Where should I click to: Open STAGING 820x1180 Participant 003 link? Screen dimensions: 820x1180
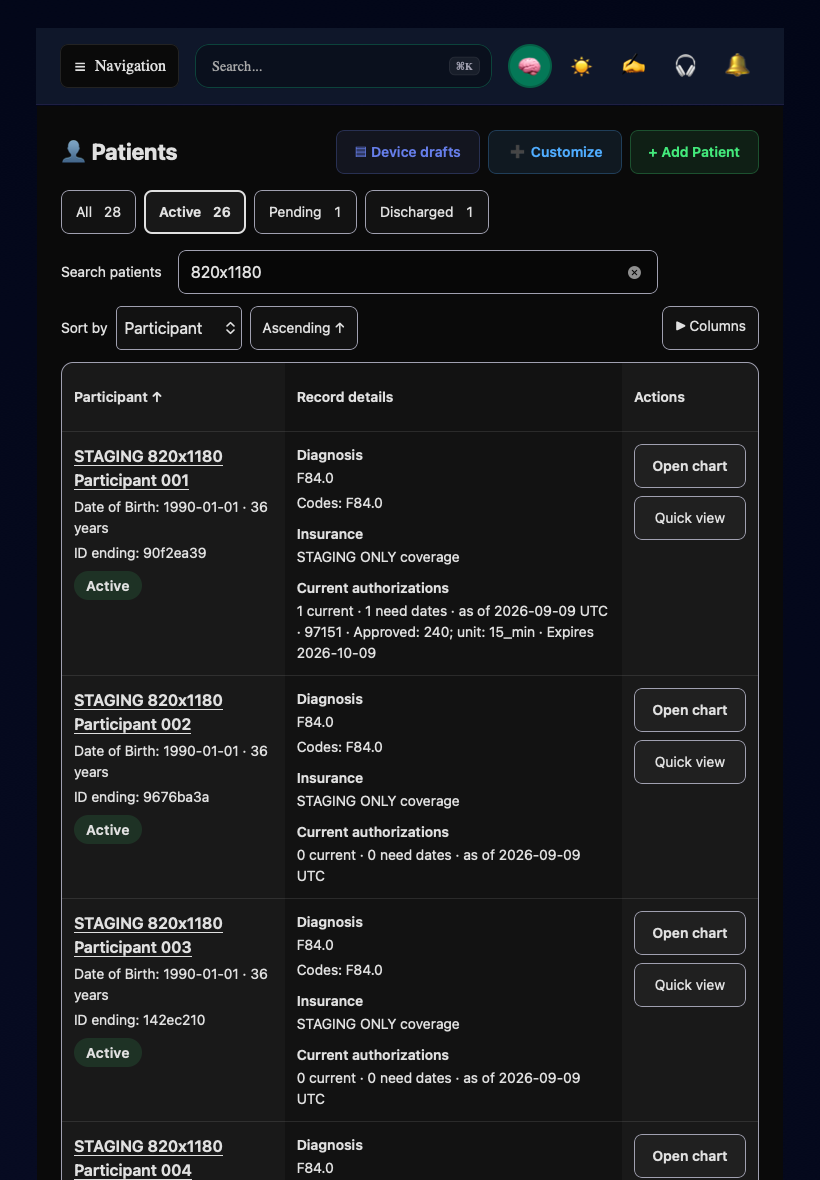point(148,935)
